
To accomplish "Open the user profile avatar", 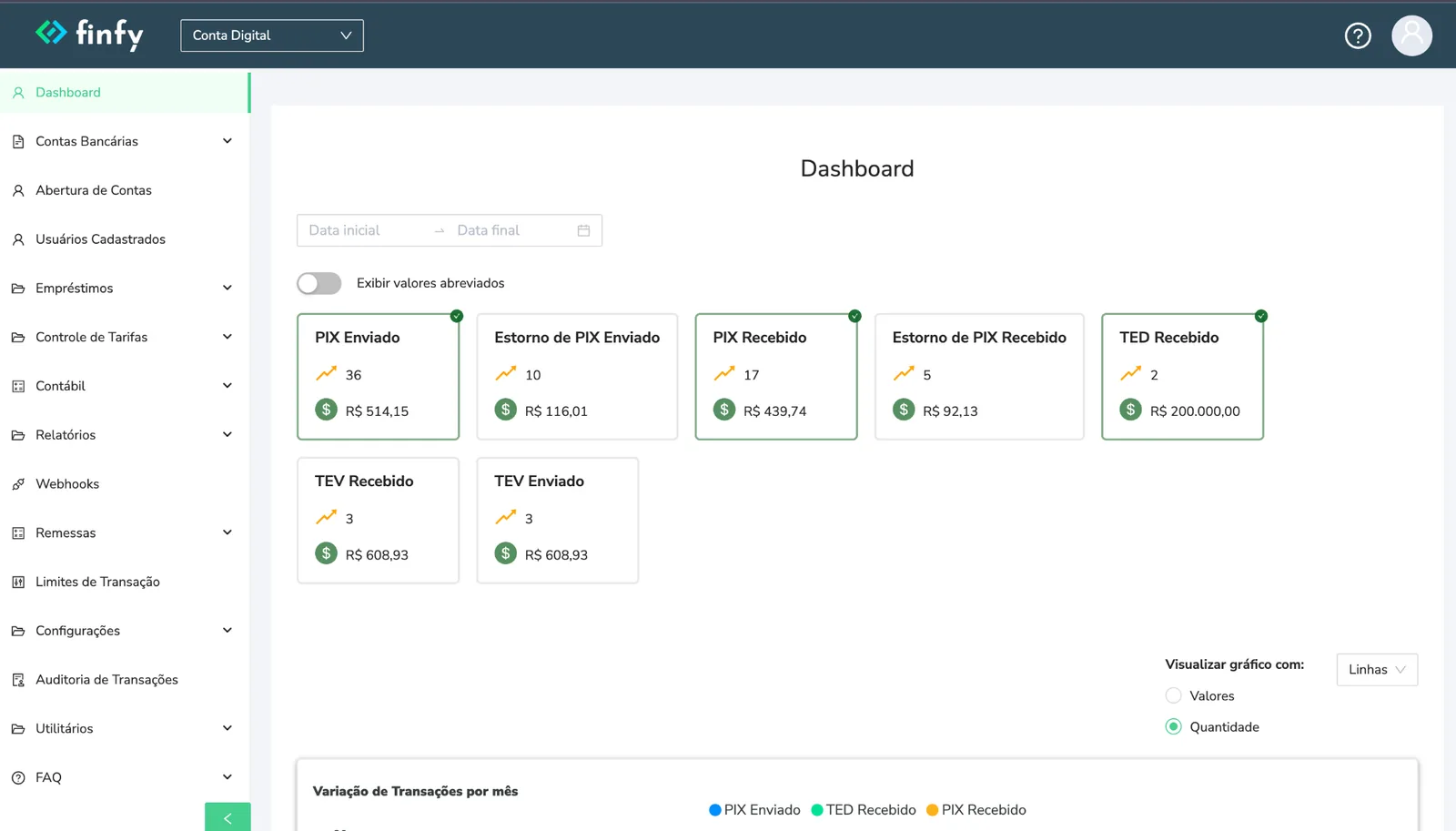I will pyautogui.click(x=1411, y=35).
